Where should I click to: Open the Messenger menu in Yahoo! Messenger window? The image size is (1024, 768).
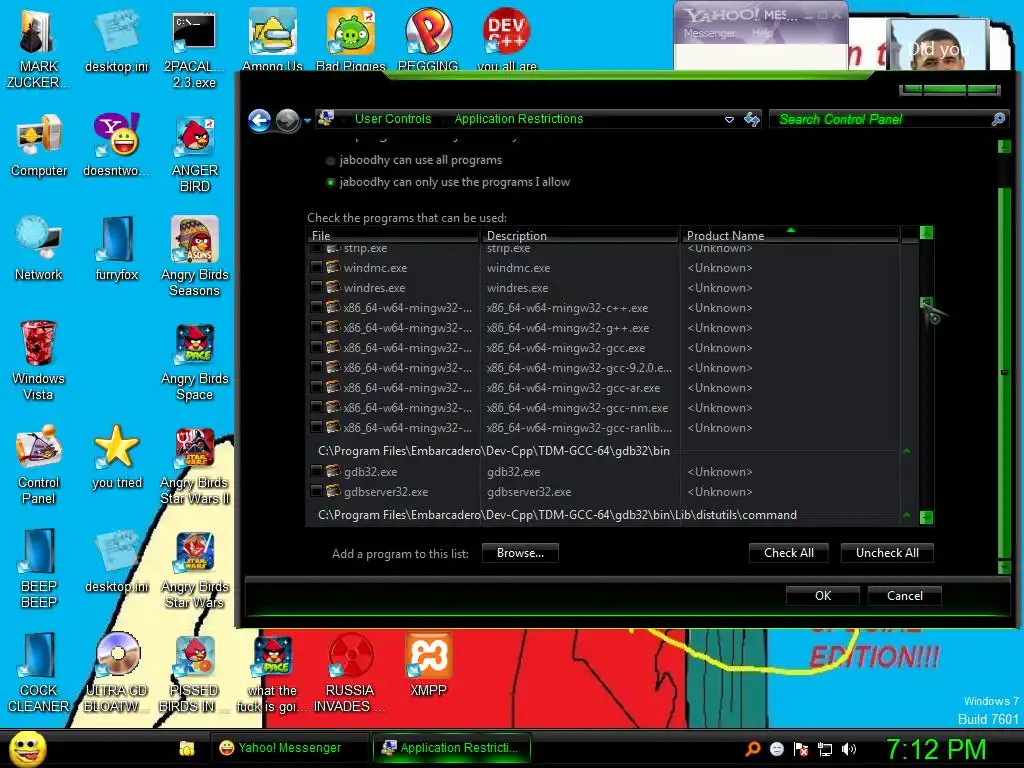pos(709,33)
